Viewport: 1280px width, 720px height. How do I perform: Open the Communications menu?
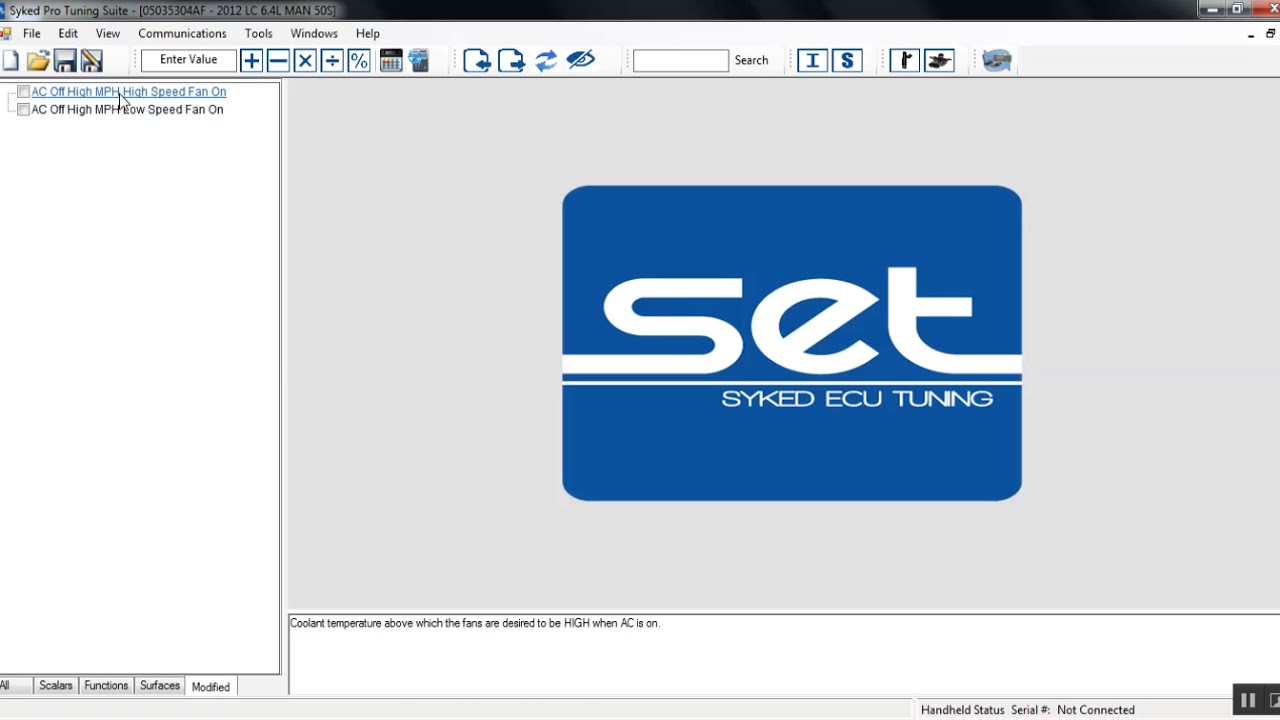(182, 33)
